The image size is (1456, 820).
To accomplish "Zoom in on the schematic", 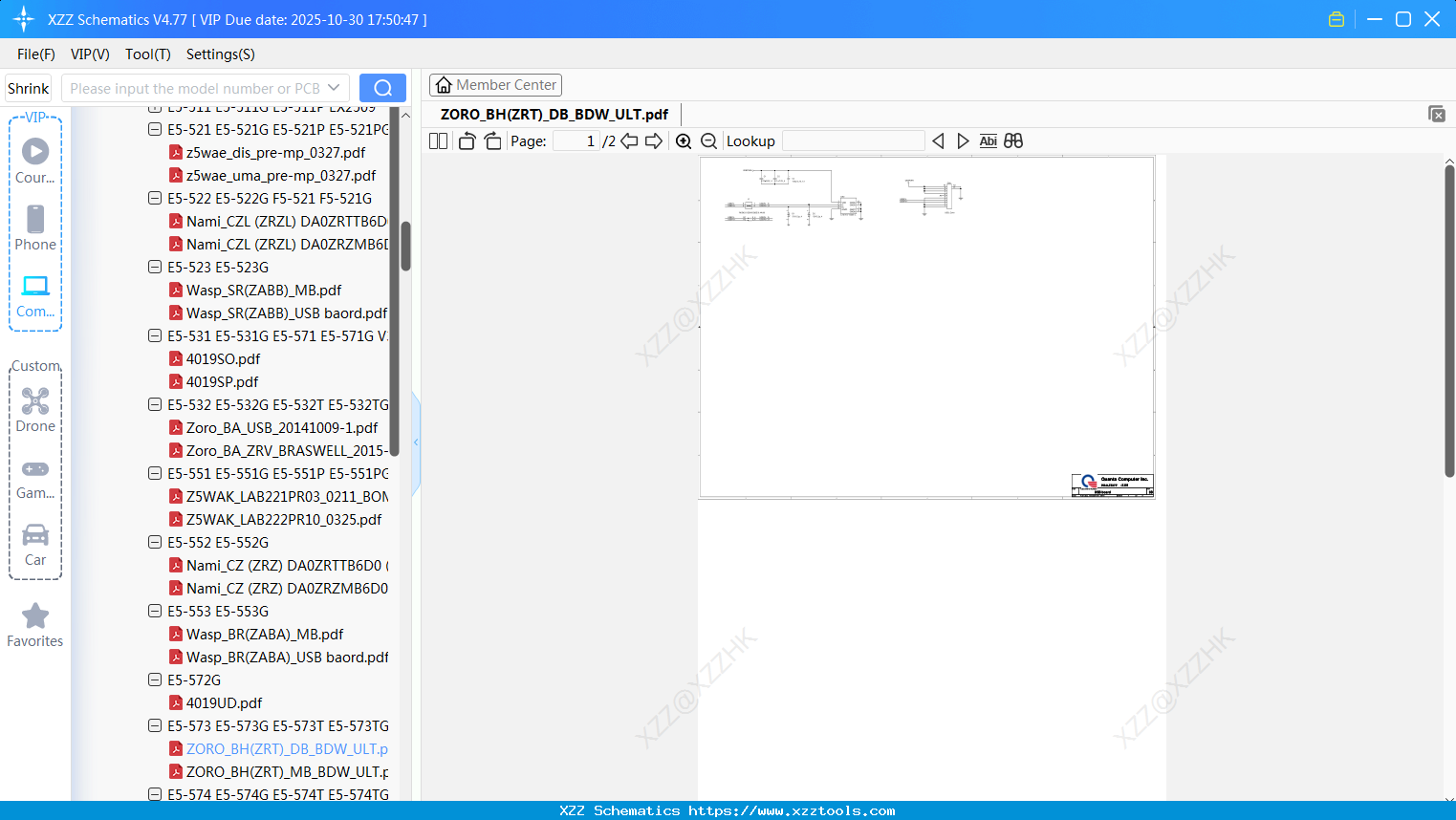I will (684, 141).
